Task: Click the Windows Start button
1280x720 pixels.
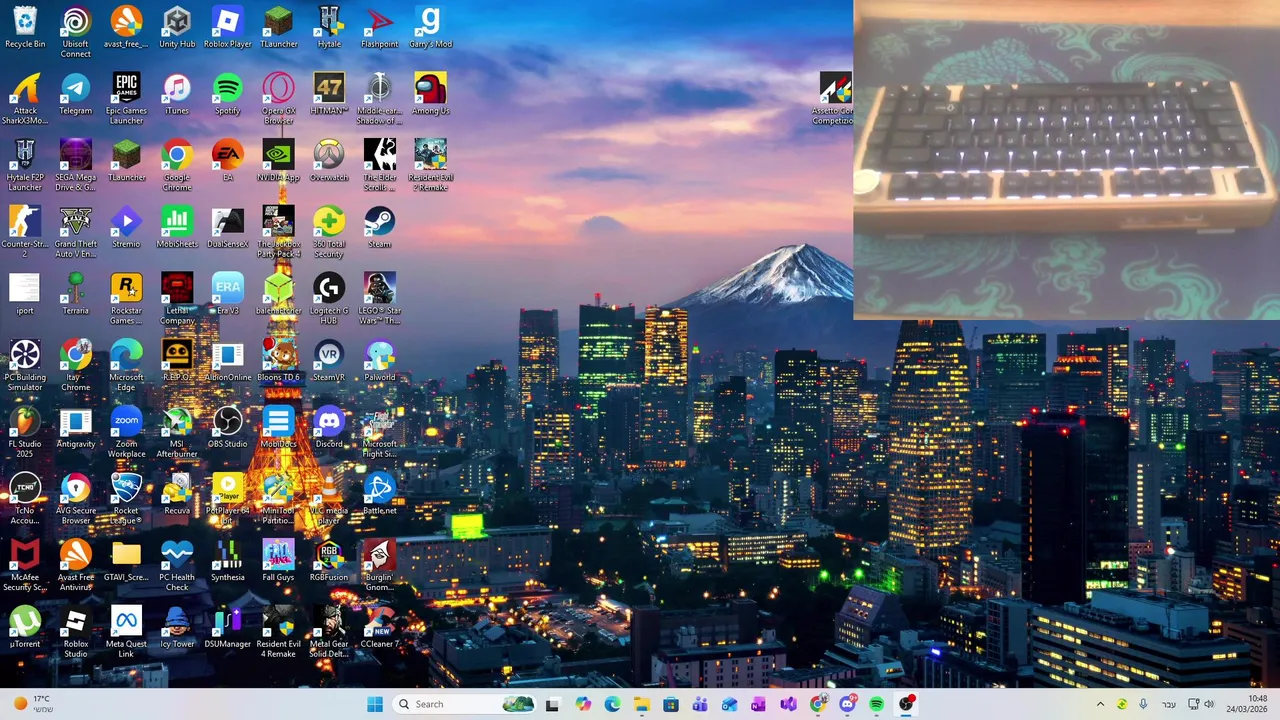Action: 375,704
